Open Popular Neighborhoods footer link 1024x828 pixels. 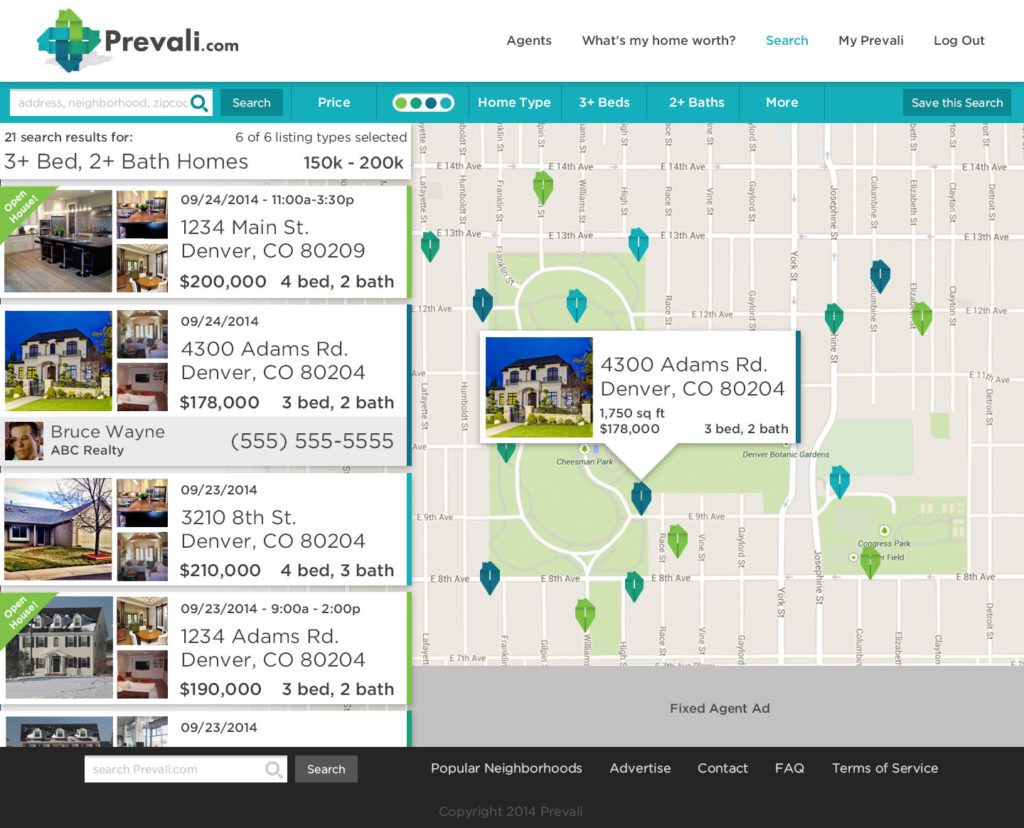tap(506, 769)
